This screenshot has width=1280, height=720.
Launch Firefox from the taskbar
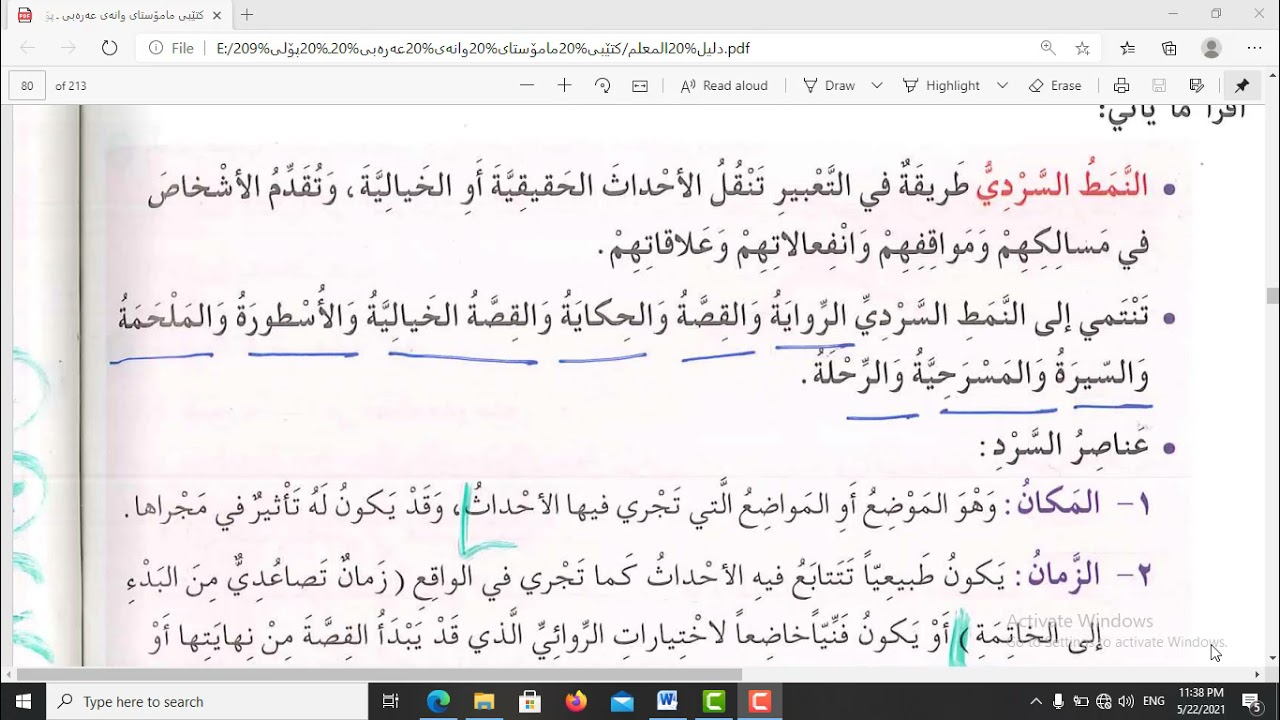pyautogui.click(x=576, y=701)
